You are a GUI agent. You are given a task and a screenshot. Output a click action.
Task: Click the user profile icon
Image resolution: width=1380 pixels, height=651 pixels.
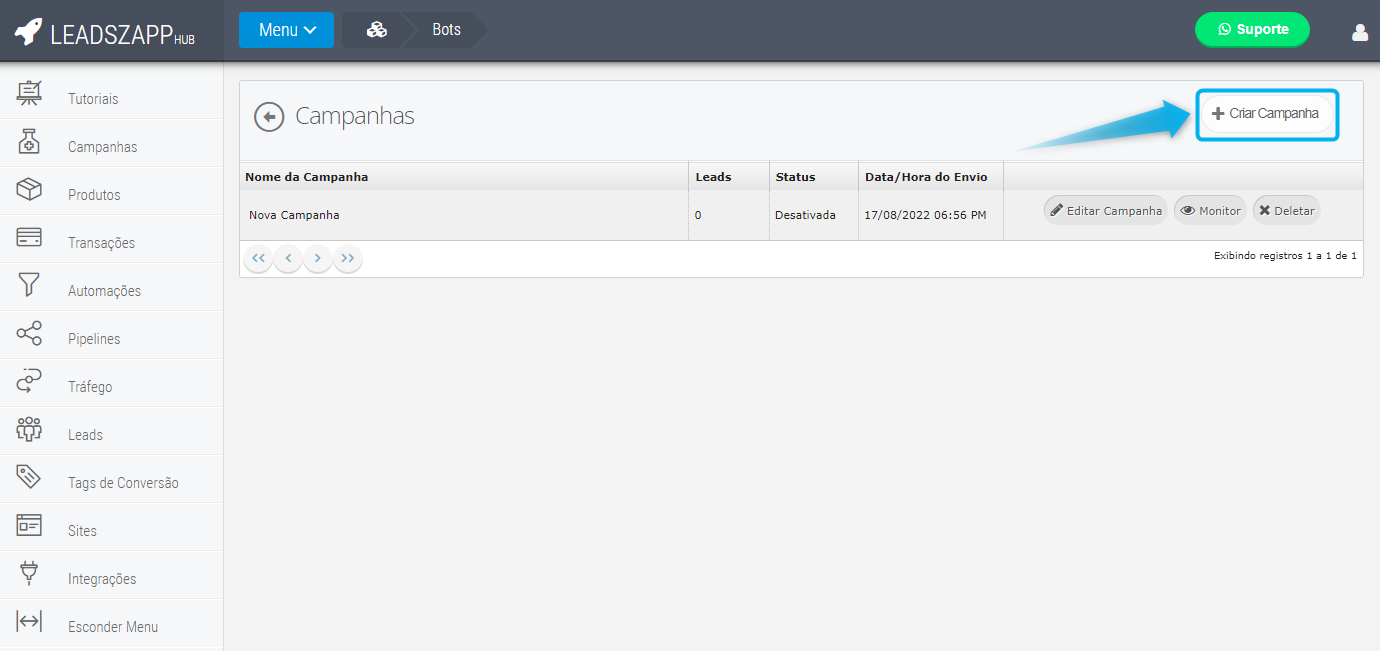pos(1359,32)
